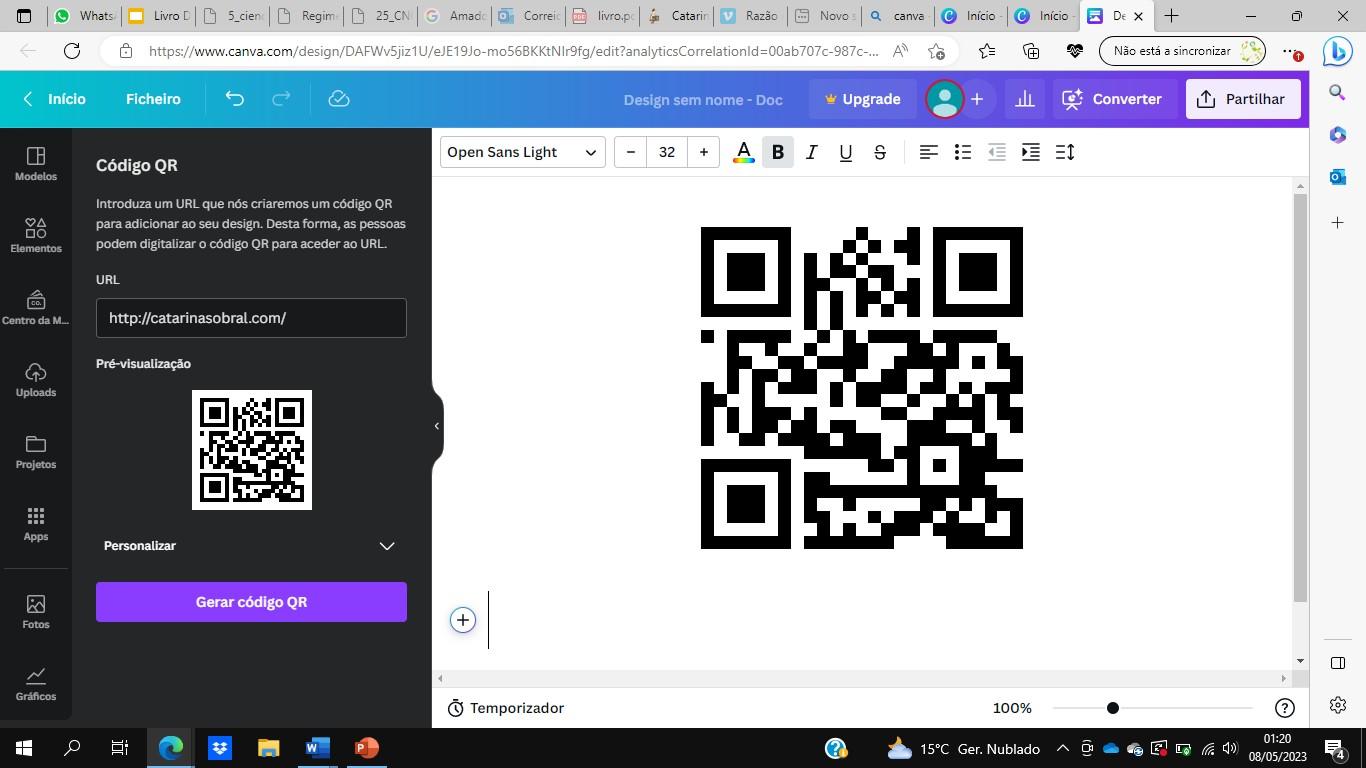Decrease font size with minus button

click(630, 152)
